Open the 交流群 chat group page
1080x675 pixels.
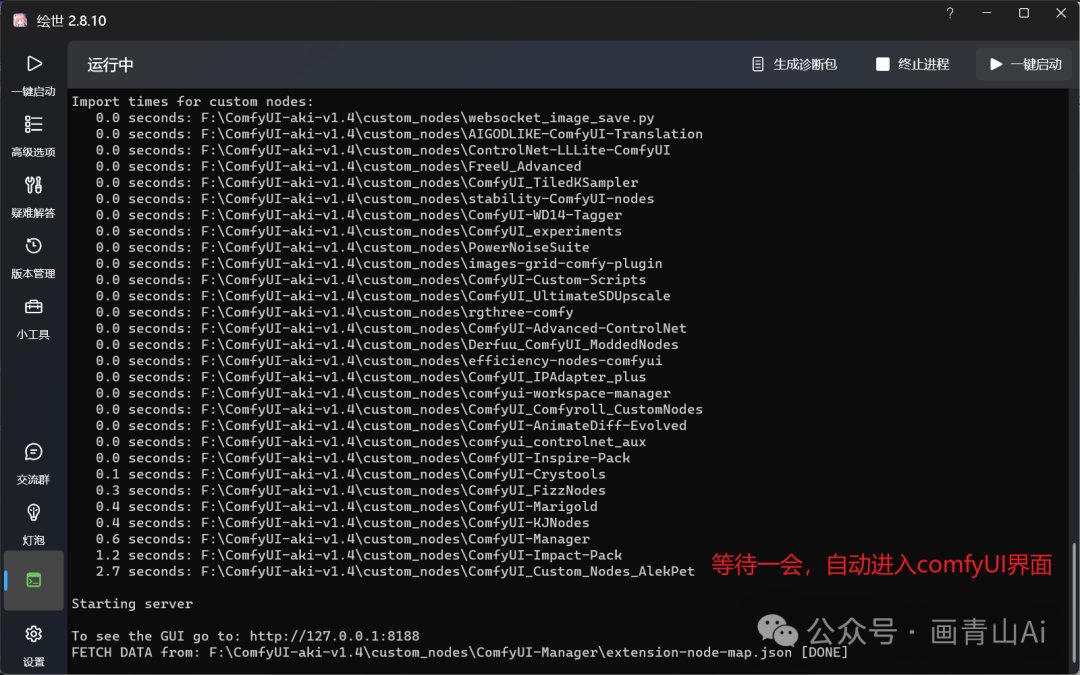[33, 464]
